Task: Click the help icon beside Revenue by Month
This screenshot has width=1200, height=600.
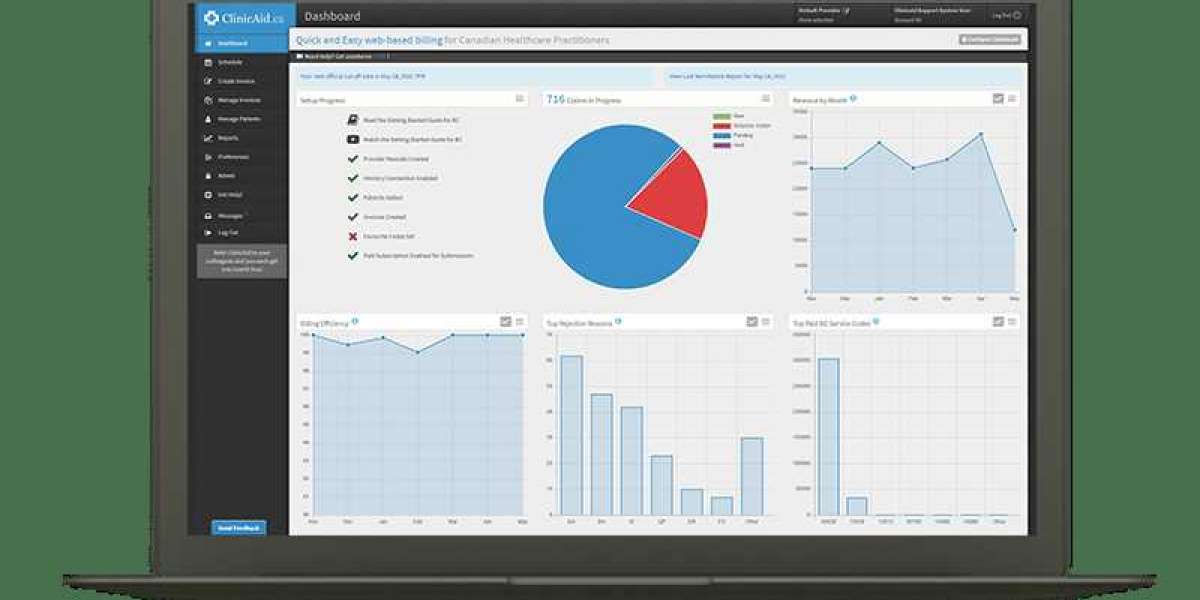Action: coord(853,99)
